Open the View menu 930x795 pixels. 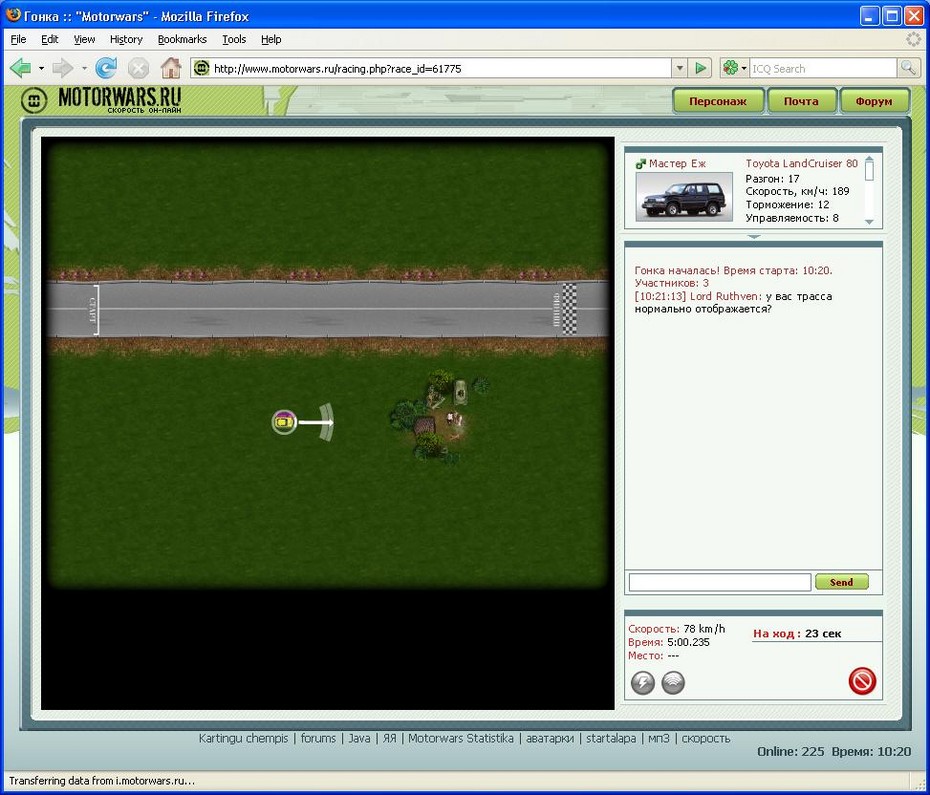click(84, 39)
